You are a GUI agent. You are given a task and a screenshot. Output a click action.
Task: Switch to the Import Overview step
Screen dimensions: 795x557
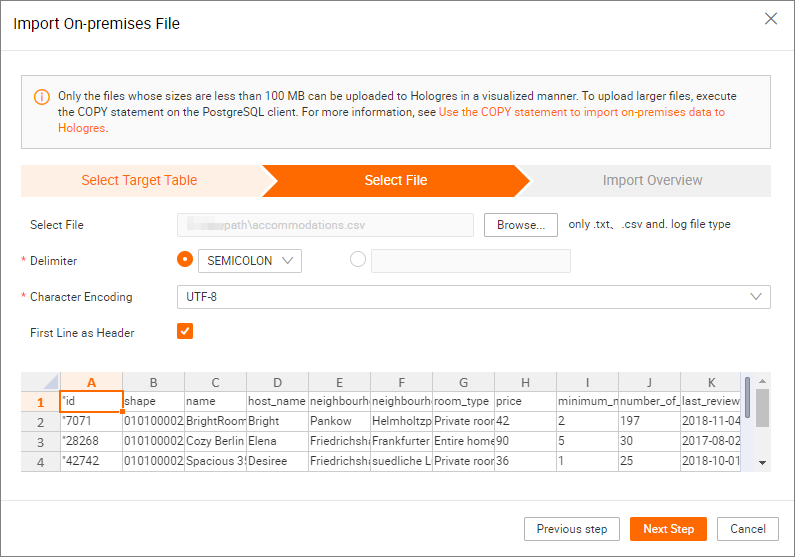click(652, 181)
